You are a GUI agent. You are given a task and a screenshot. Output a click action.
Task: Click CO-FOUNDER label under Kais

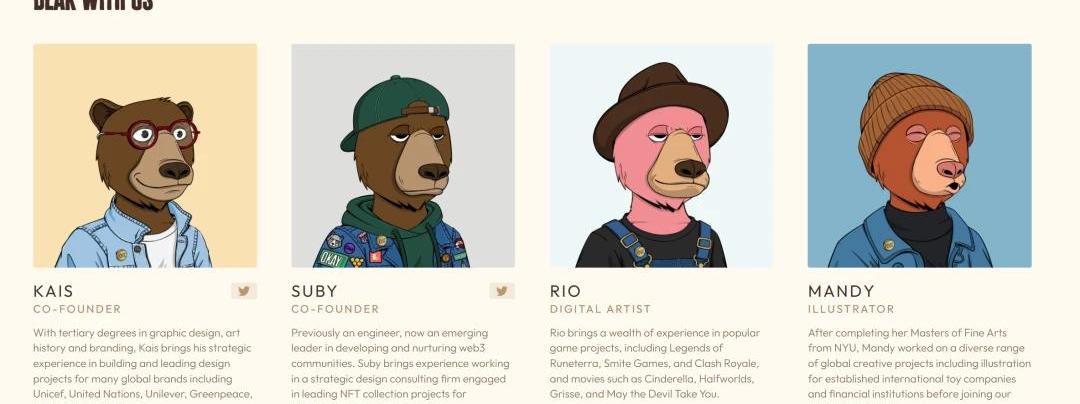pos(77,310)
